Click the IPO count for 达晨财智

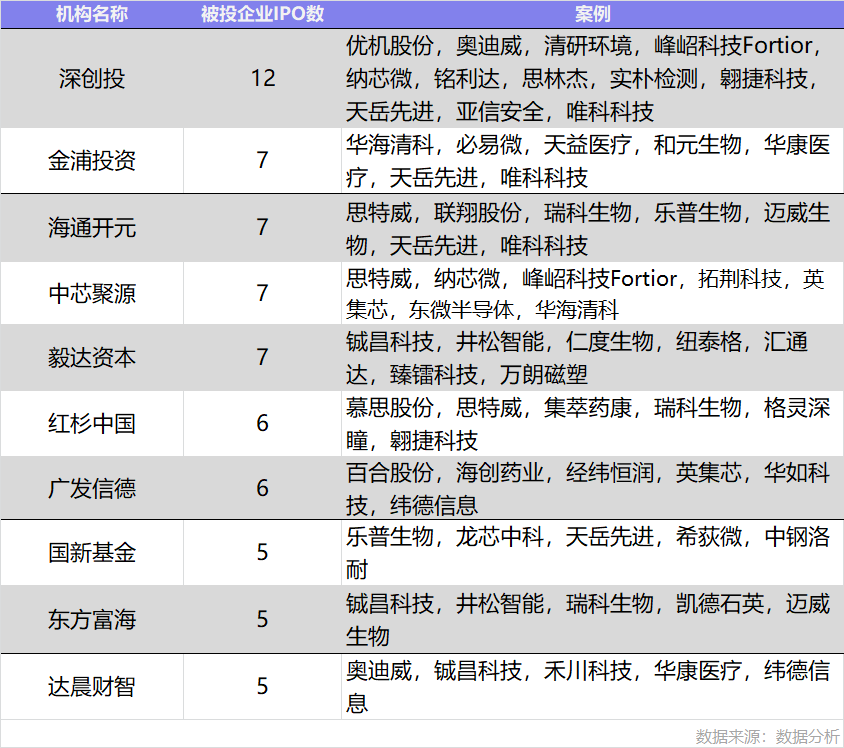click(x=262, y=687)
